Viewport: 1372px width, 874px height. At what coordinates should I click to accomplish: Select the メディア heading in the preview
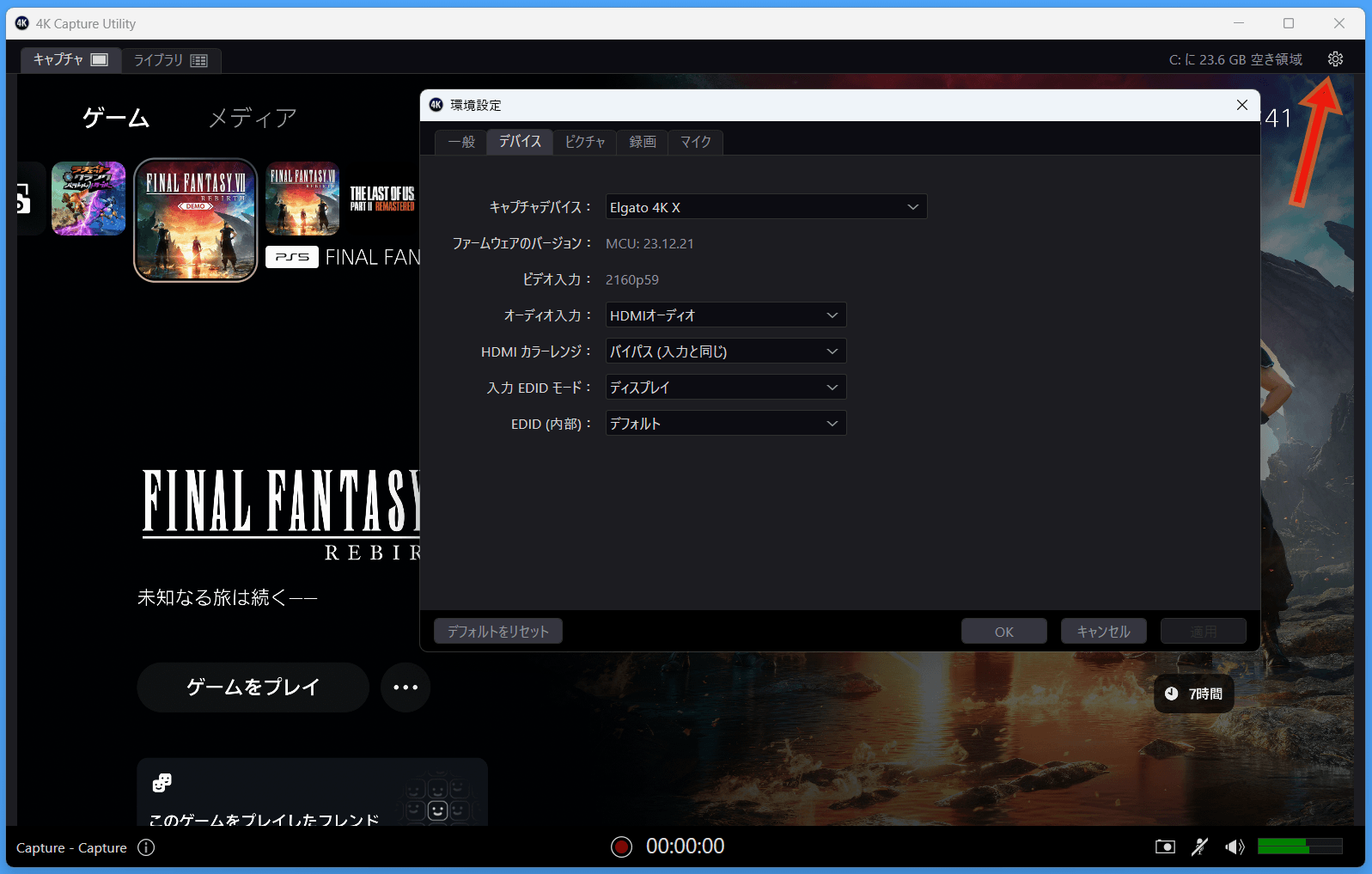click(253, 118)
